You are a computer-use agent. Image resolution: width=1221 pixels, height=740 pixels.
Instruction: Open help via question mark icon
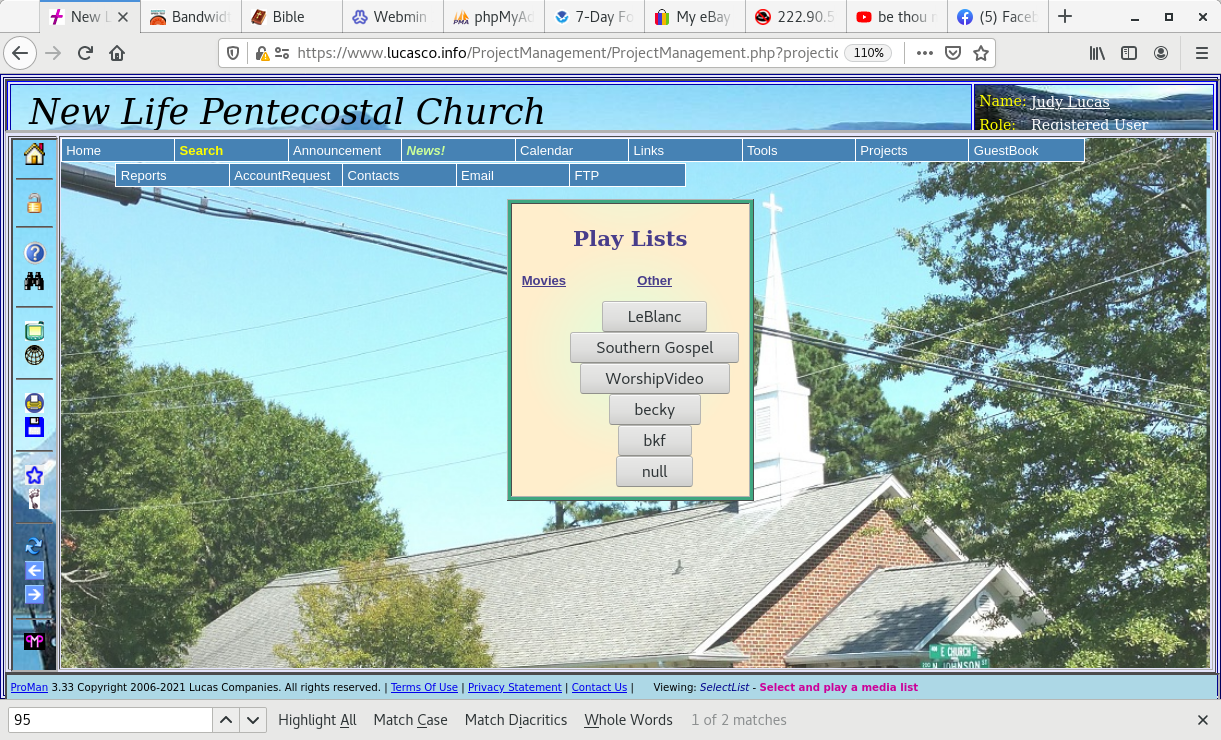coord(34,254)
